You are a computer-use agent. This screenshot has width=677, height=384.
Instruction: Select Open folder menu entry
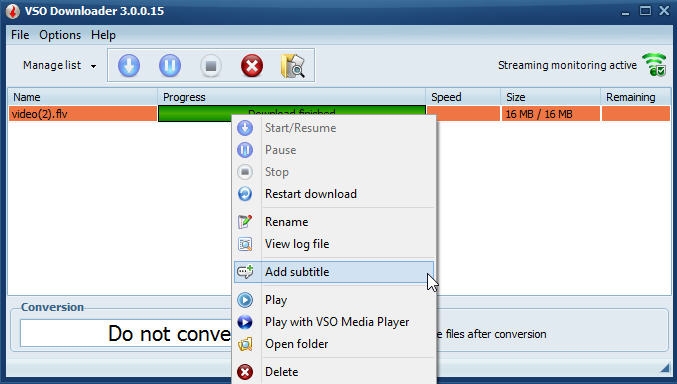click(x=334, y=344)
